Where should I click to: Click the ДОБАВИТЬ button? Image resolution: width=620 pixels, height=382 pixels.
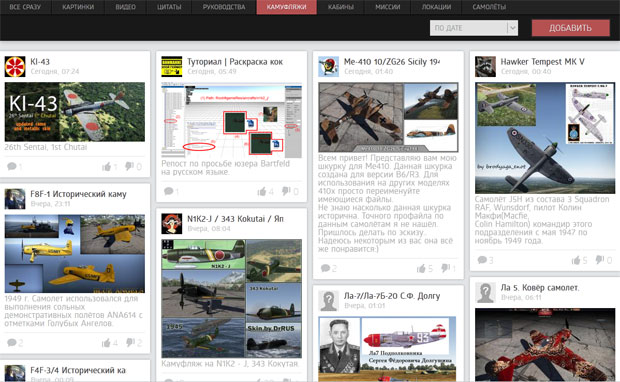click(570, 28)
